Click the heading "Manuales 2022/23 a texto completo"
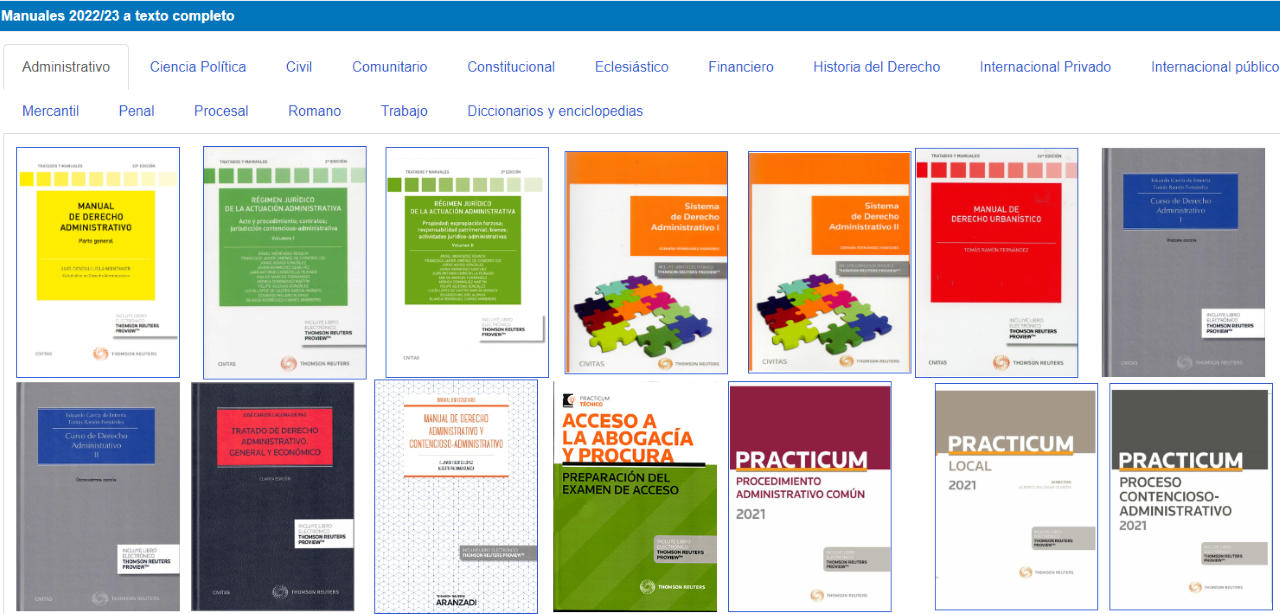This screenshot has height=614, width=1280. [118, 16]
